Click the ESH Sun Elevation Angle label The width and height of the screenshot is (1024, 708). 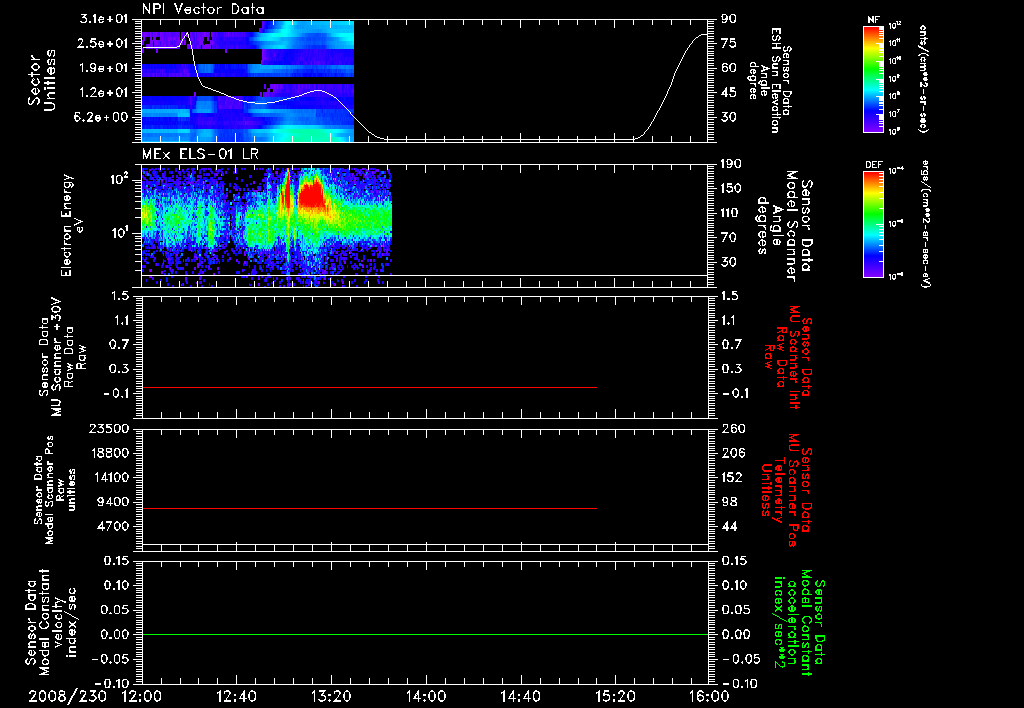coord(770,80)
